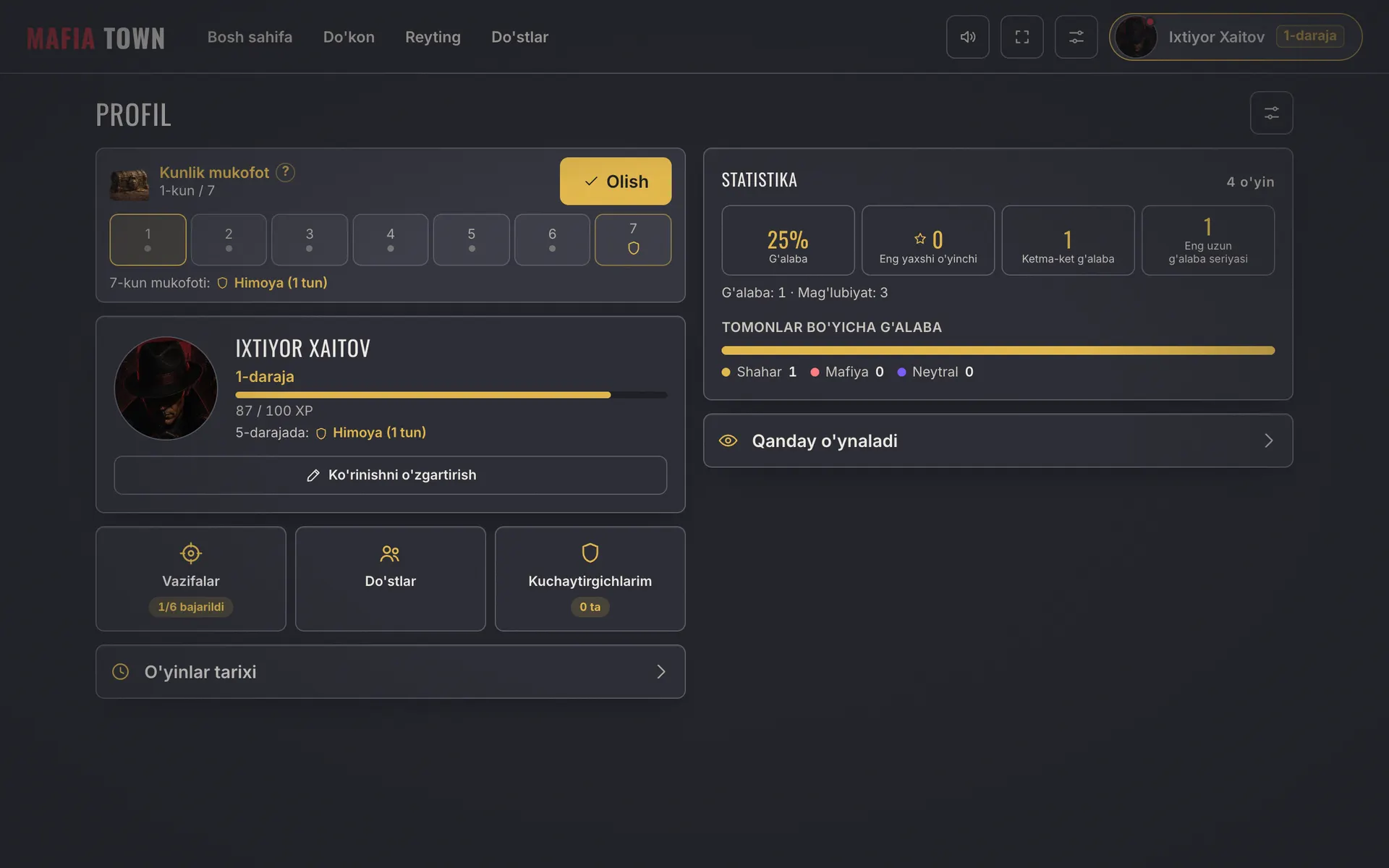Image resolution: width=1389 pixels, height=868 pixels.
Task: Select day 4 reward box
Action: coord(390,239)
